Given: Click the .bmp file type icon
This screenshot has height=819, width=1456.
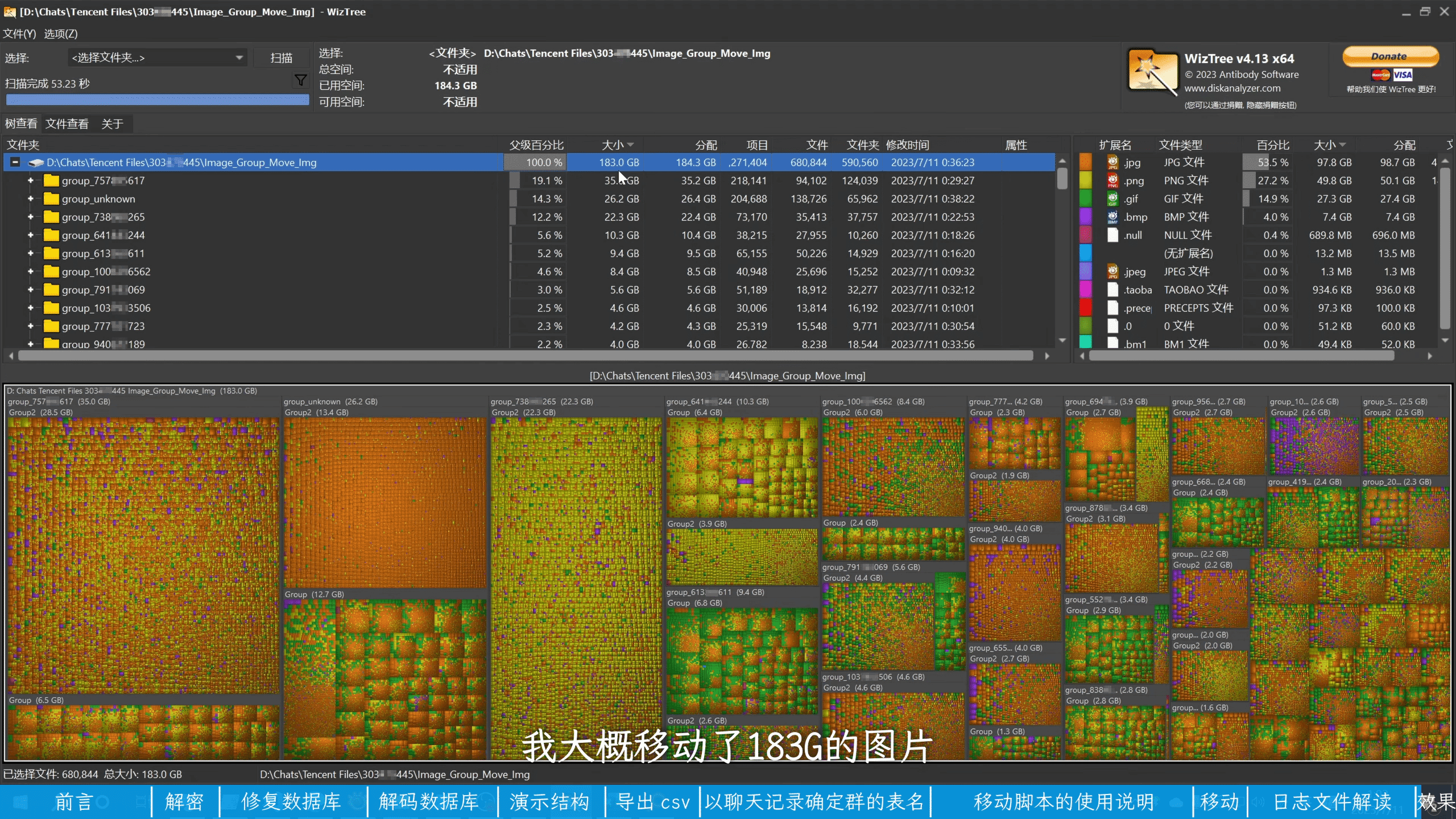Looking at the screenshot, I should click(x=1112, y=217).
